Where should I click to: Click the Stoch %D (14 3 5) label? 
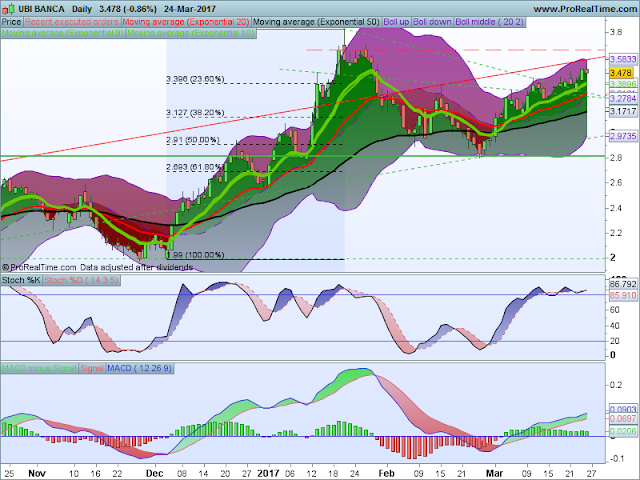pyautogui.click(x=82, y=280)
